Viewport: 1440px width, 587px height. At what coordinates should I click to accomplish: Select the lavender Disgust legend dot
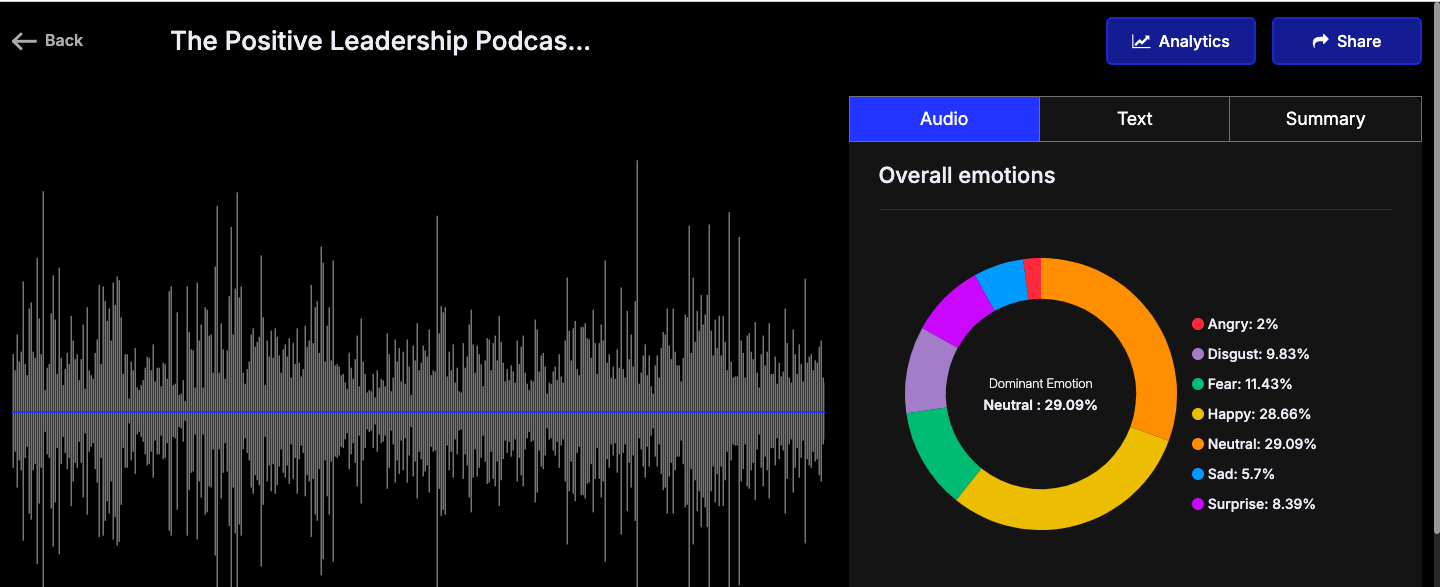pyautogui.click(x=1198, y=354)
